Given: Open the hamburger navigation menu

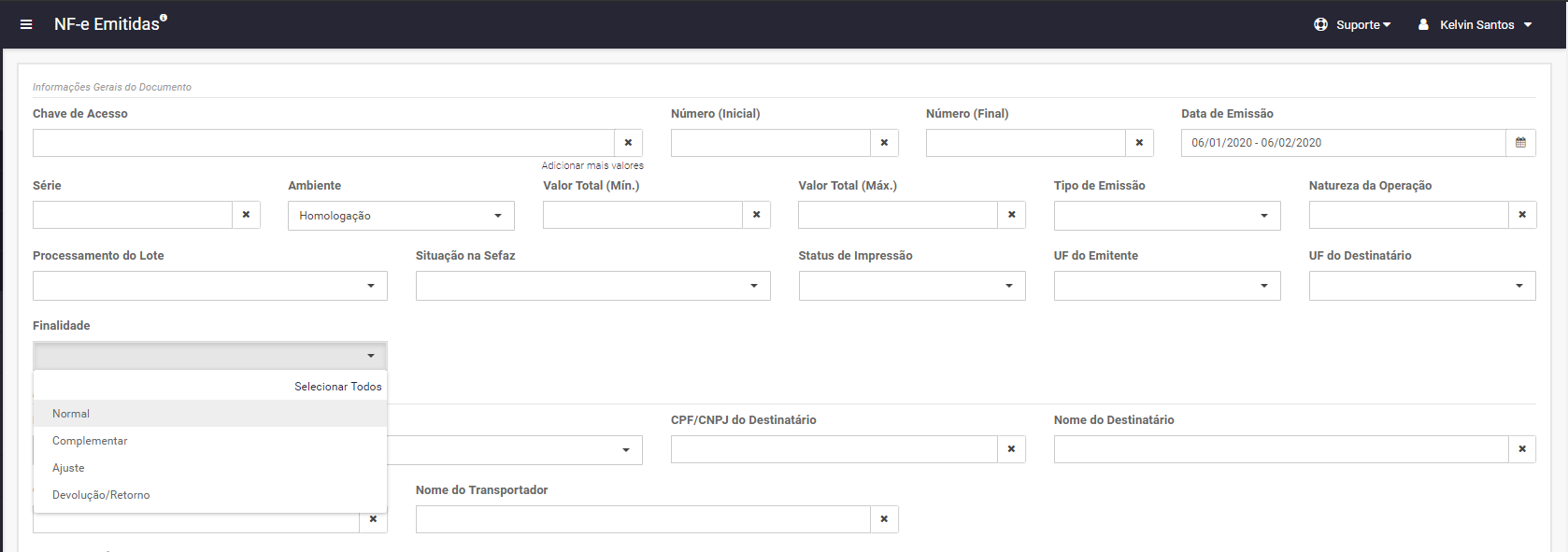Looking at the screenshot, I should click(26, 24).
